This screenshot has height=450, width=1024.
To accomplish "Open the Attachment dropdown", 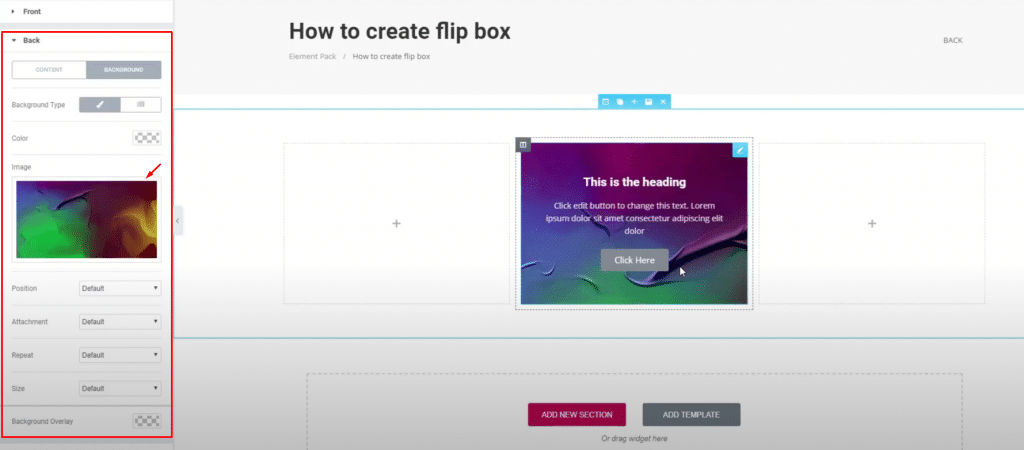I will pos(119,322).
